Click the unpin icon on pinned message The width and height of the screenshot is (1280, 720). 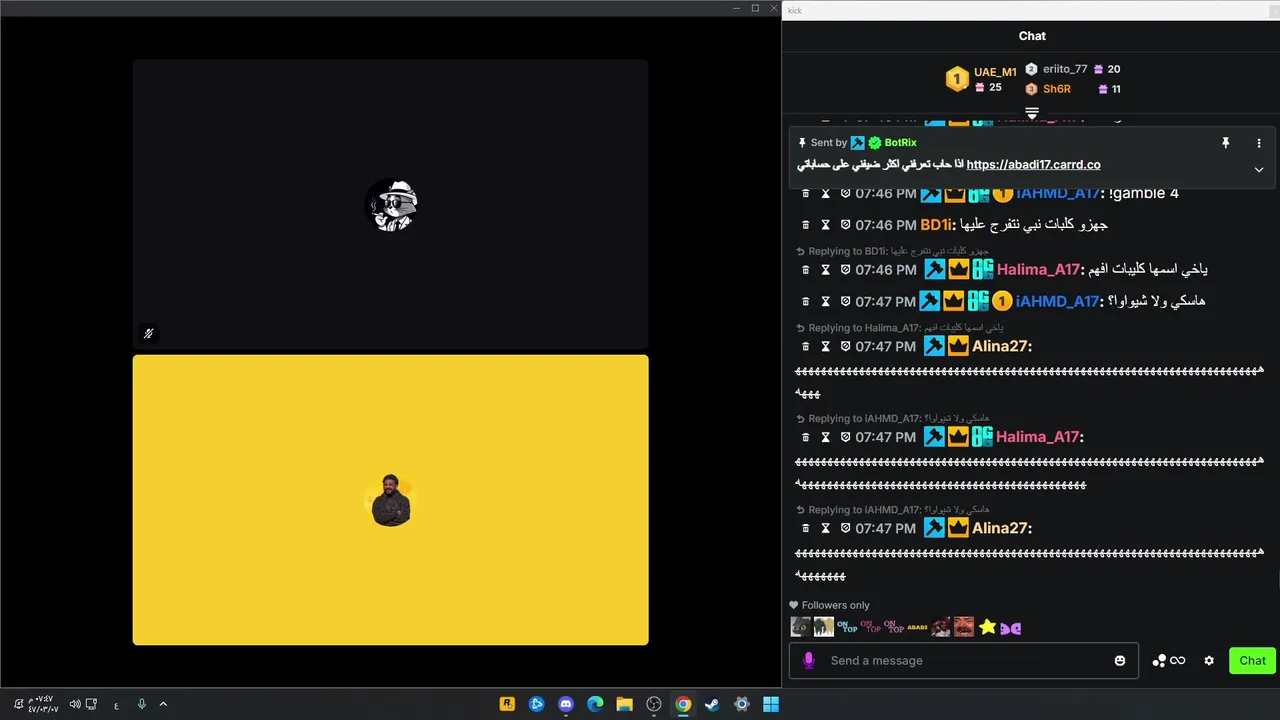click(1225, 143)
